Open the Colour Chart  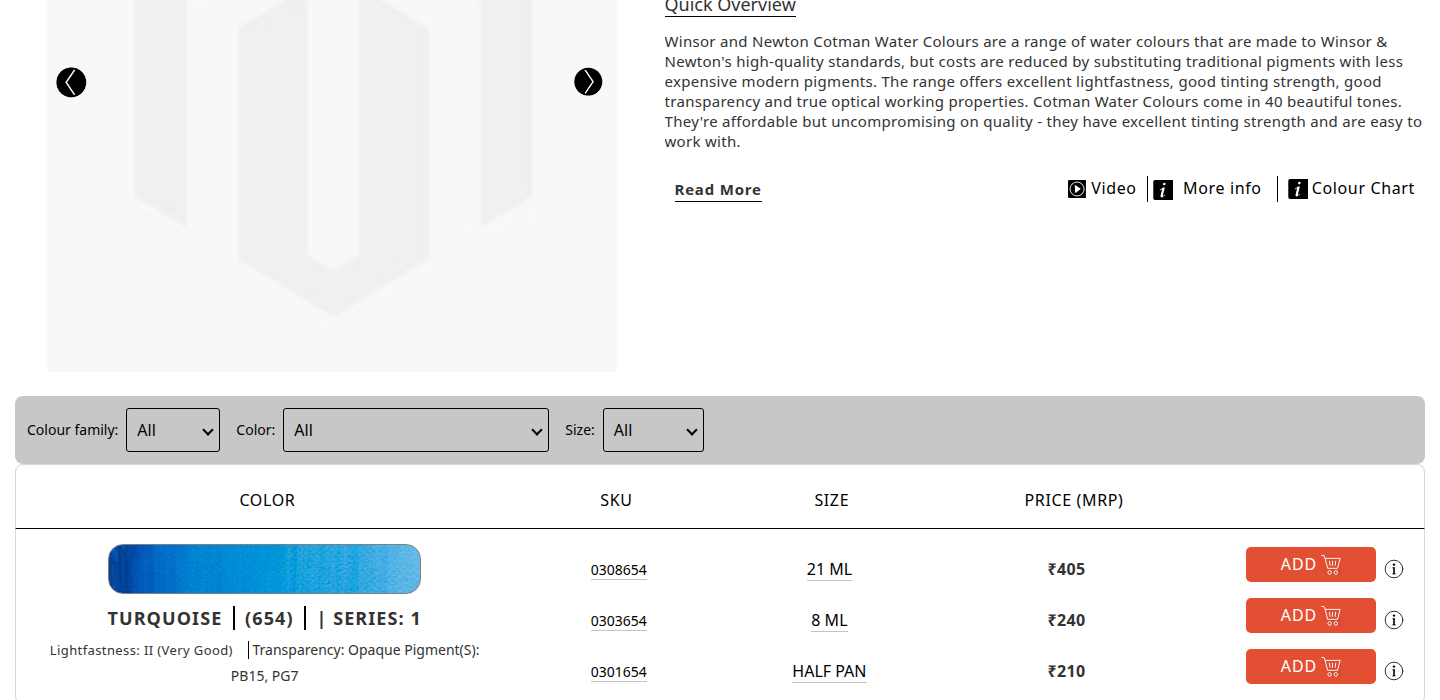1351,189
